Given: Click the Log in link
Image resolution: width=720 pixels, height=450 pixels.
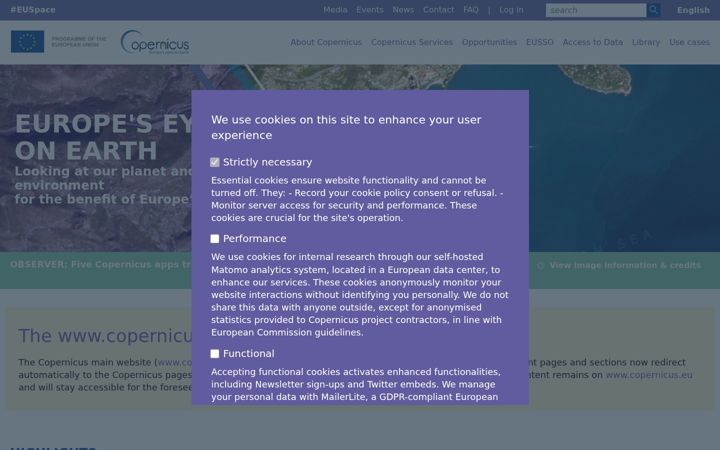Looking at the screenshot, I should click(511, 10).
